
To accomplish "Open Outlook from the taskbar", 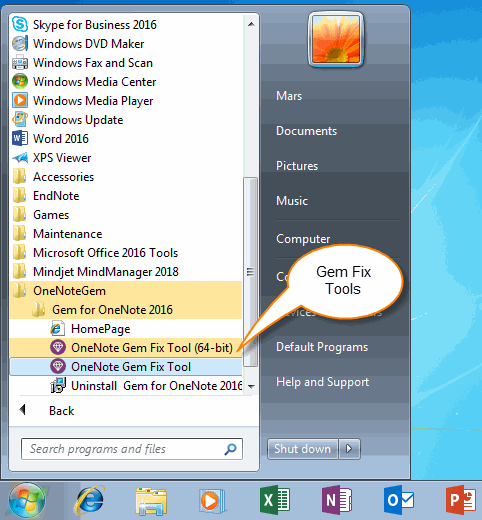I will click(x=399, y=500).
